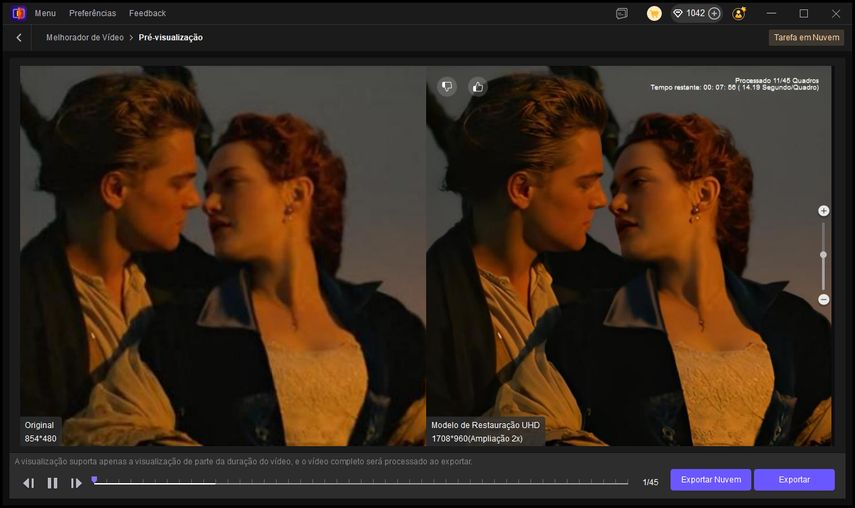
Task: Pause the video preview playback
Action: click(x=52, y=483)
